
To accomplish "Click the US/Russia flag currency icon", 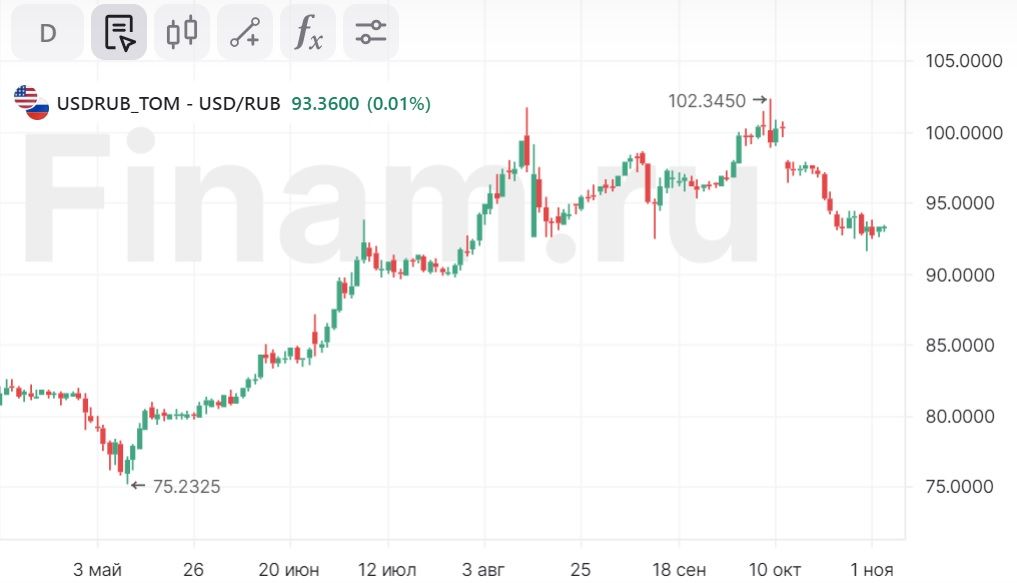I will [x=31, y=103].
